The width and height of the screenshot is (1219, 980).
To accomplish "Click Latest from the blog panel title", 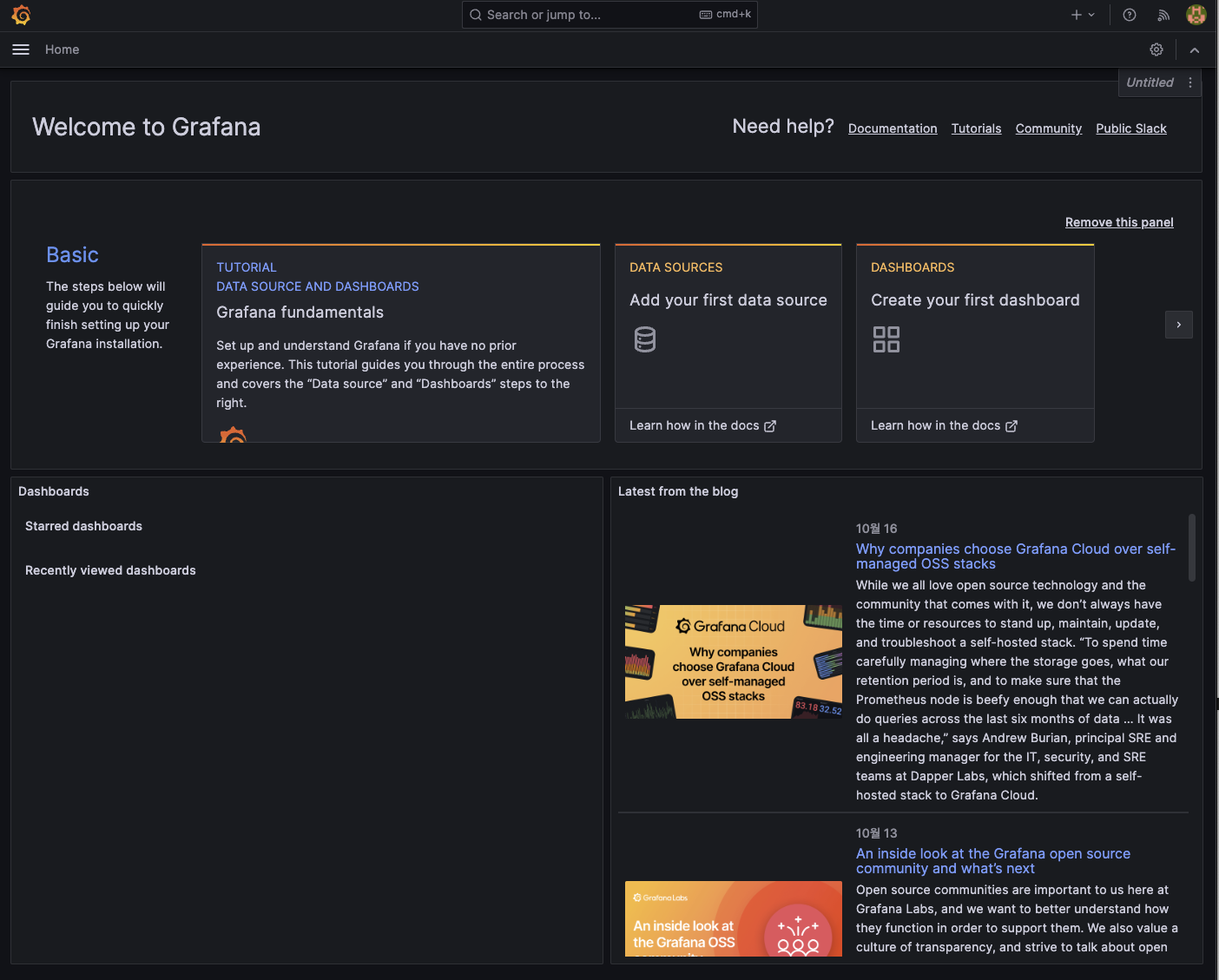I will pos(678,491).
